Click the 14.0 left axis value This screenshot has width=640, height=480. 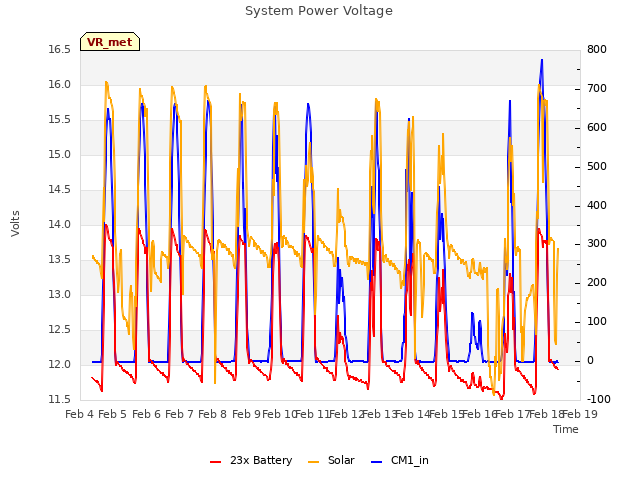[x=60, y=224]
